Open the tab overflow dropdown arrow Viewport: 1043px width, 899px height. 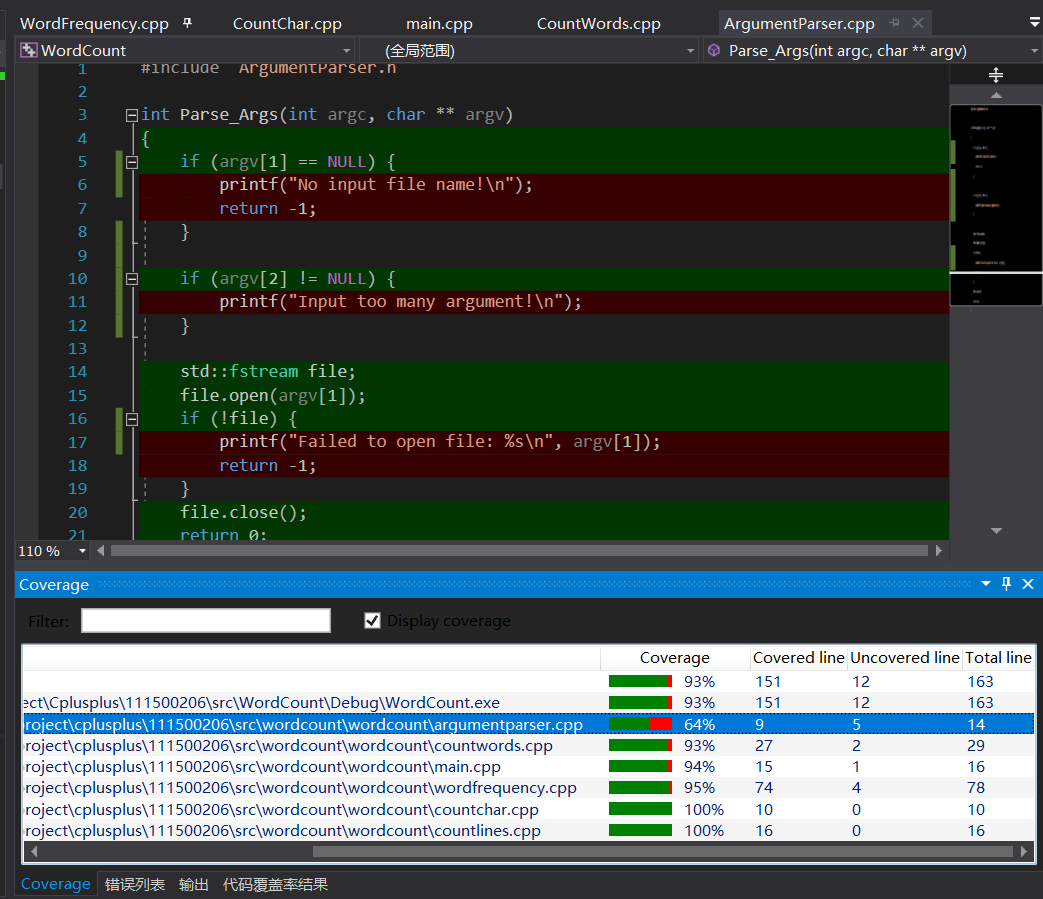pos(1034,22)
